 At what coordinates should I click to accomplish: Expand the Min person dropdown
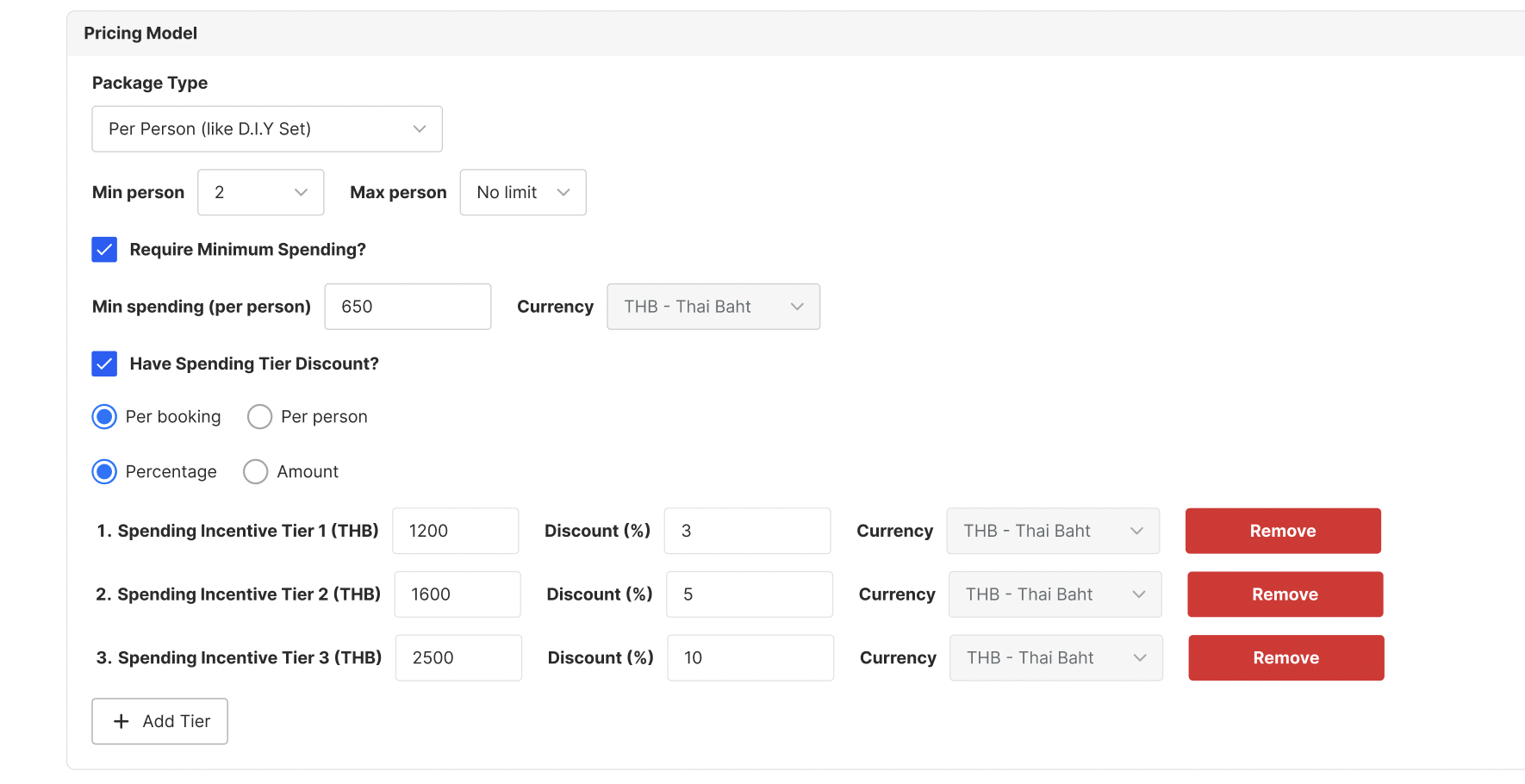click(260, 192)
